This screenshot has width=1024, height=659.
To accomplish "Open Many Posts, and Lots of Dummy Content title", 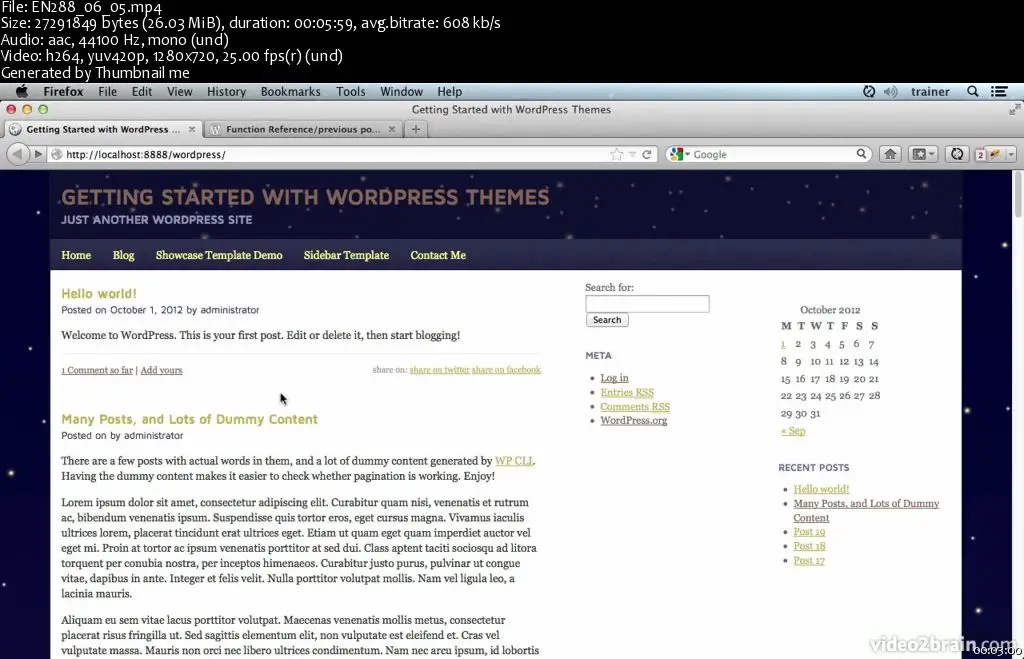I will click(x=189, y=419).
